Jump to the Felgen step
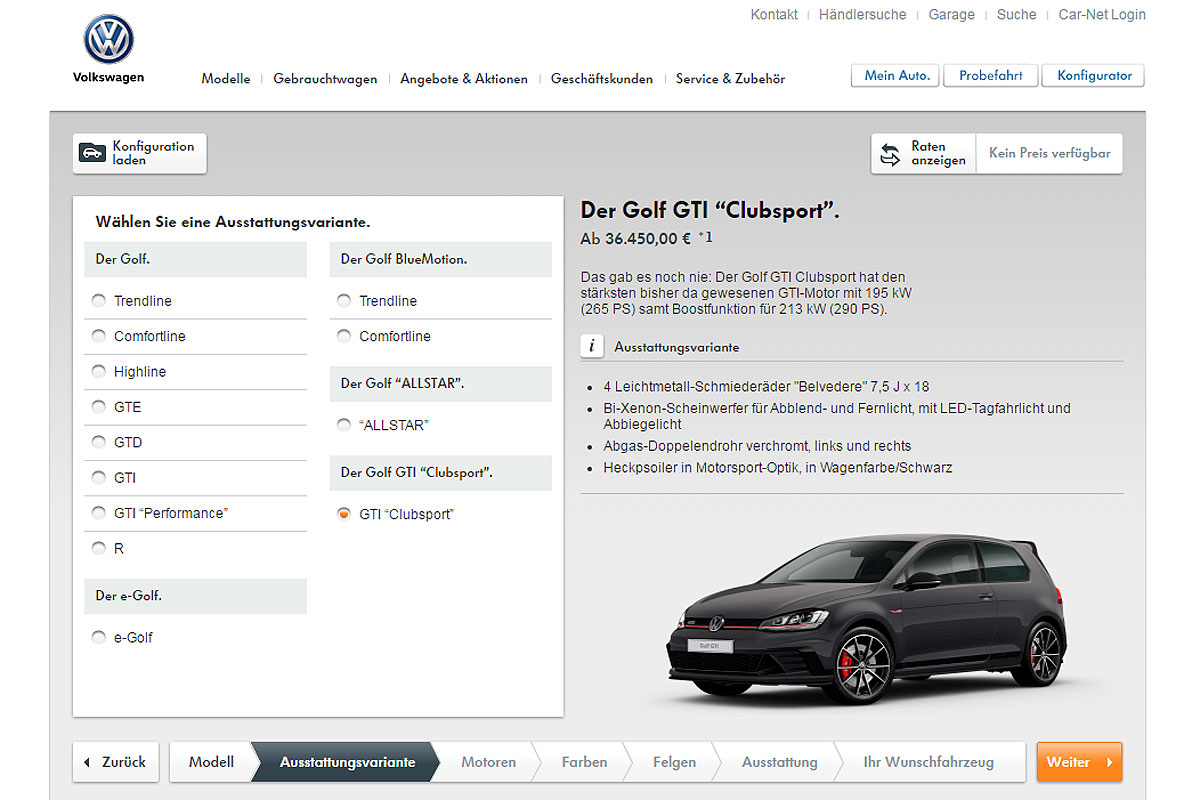 pos(674,762)
